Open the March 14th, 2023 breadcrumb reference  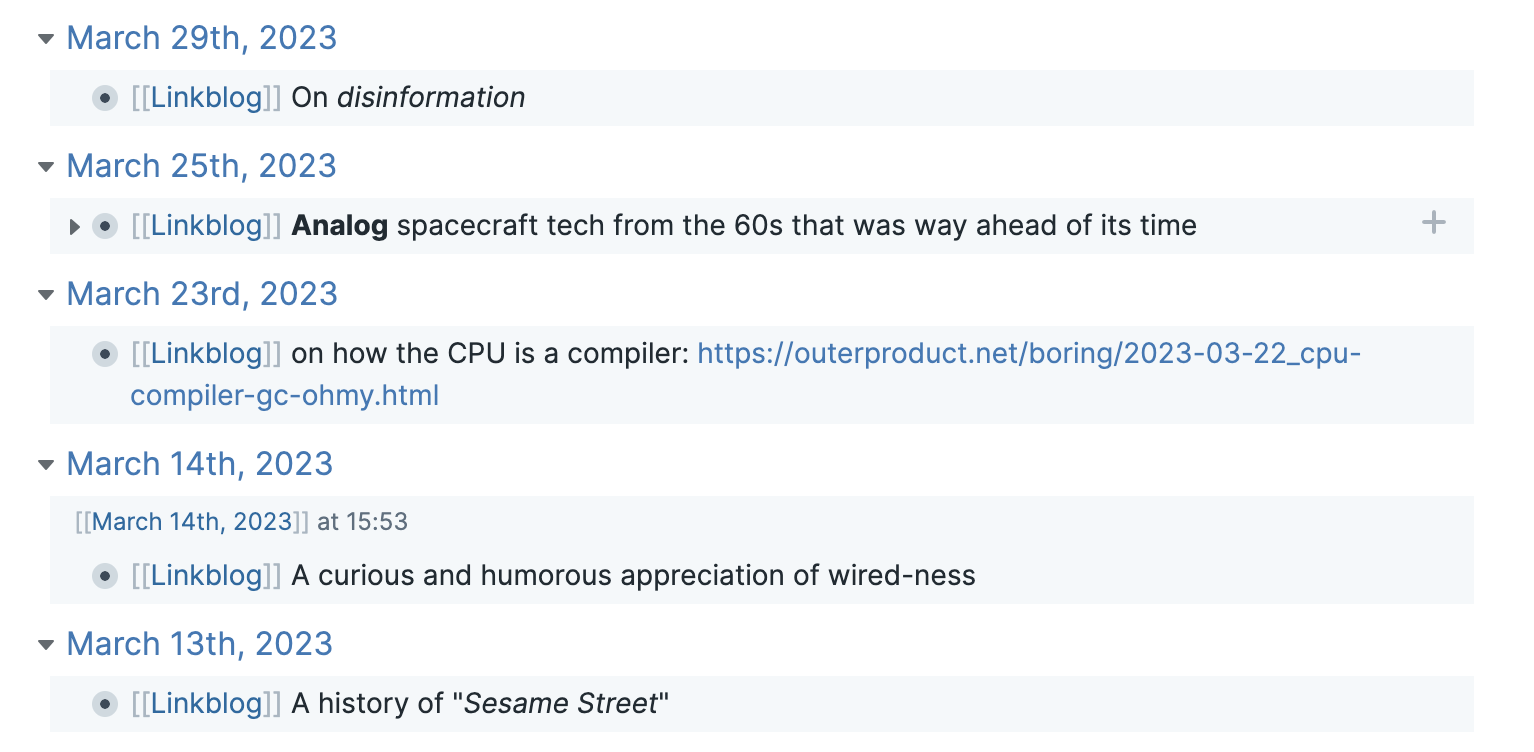point(192,522)
